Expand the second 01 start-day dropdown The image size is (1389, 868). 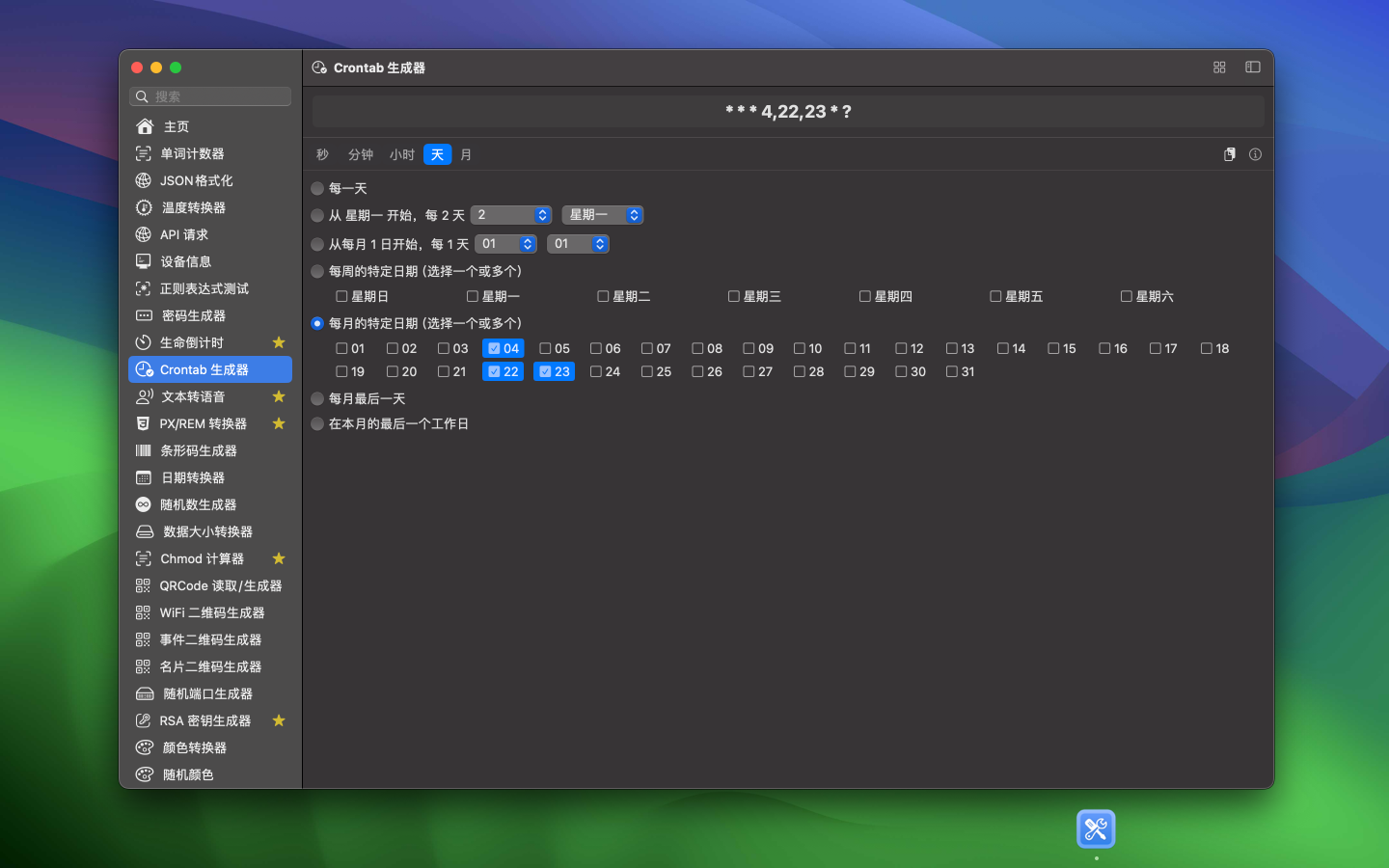(578, 244)
